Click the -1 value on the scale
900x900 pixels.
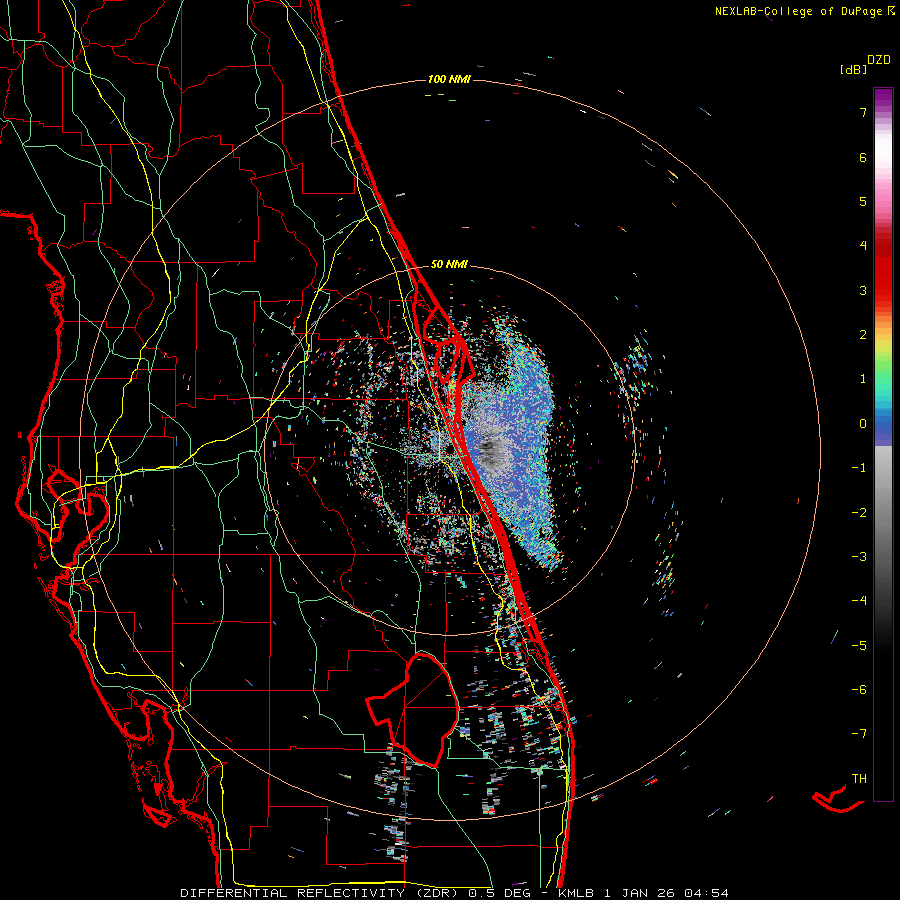(859, 468)
